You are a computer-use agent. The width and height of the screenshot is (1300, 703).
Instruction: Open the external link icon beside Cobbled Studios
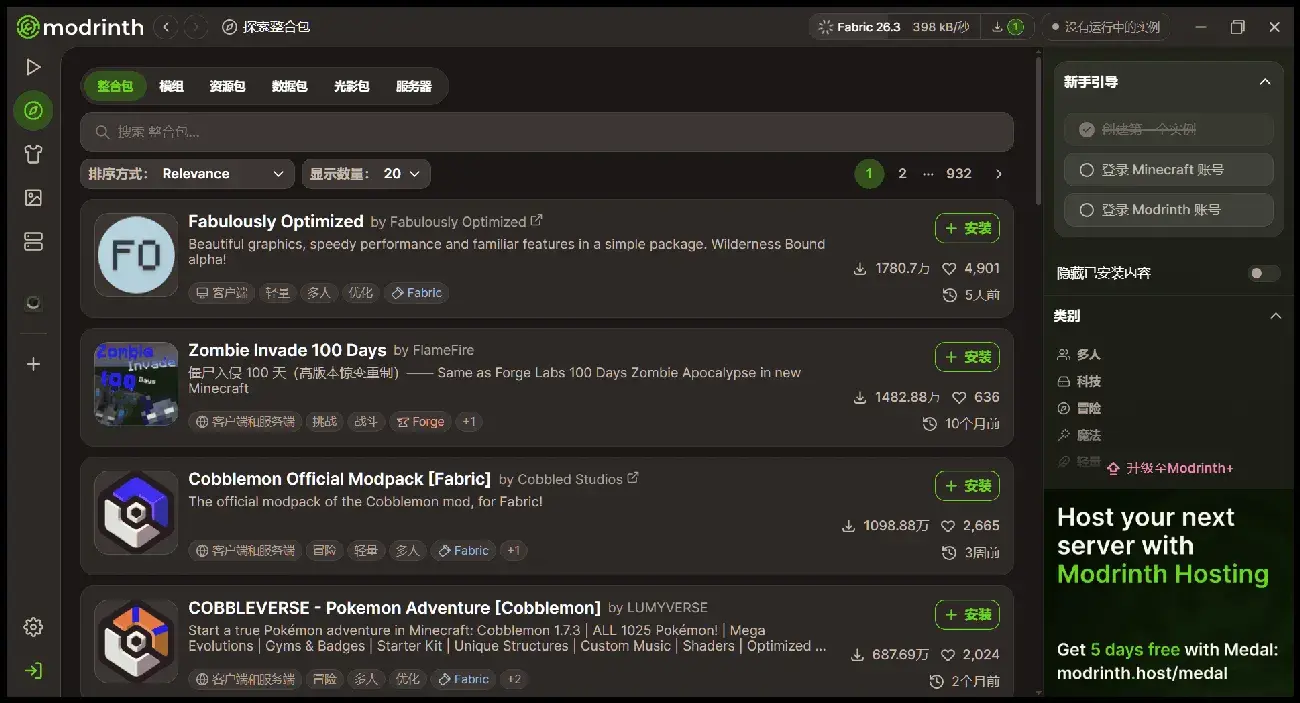[633, 478]
